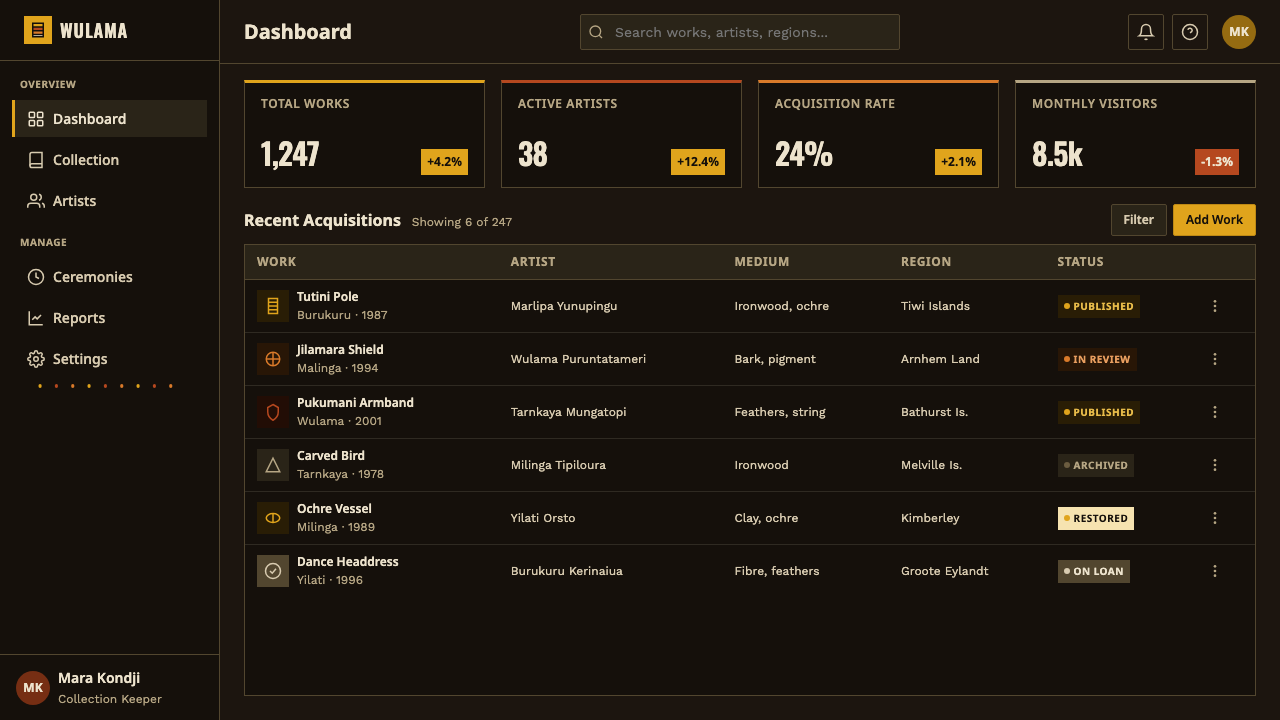Viewport: 1280px width, 720px height.
Task: Click the ARCHIVED status badge
Action: pyautogui.click(x=1096, y=465)
